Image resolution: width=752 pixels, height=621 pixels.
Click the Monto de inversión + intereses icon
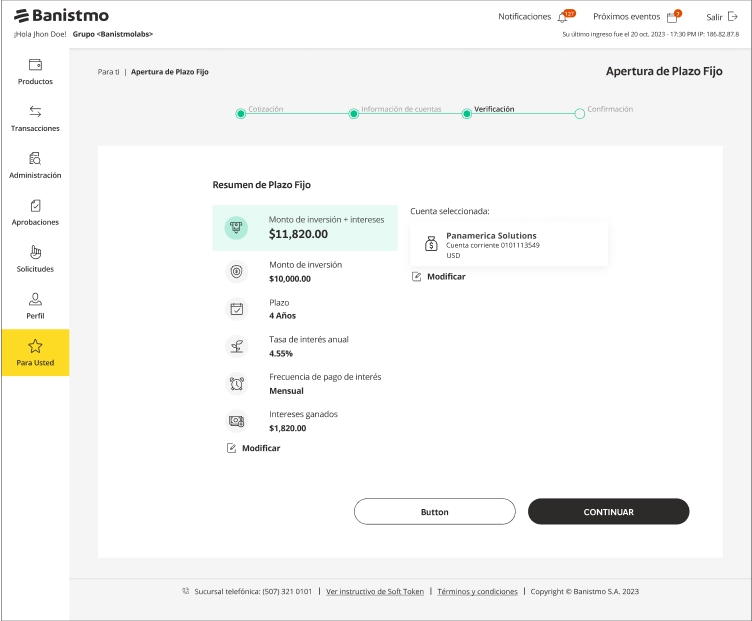(236, 227)
